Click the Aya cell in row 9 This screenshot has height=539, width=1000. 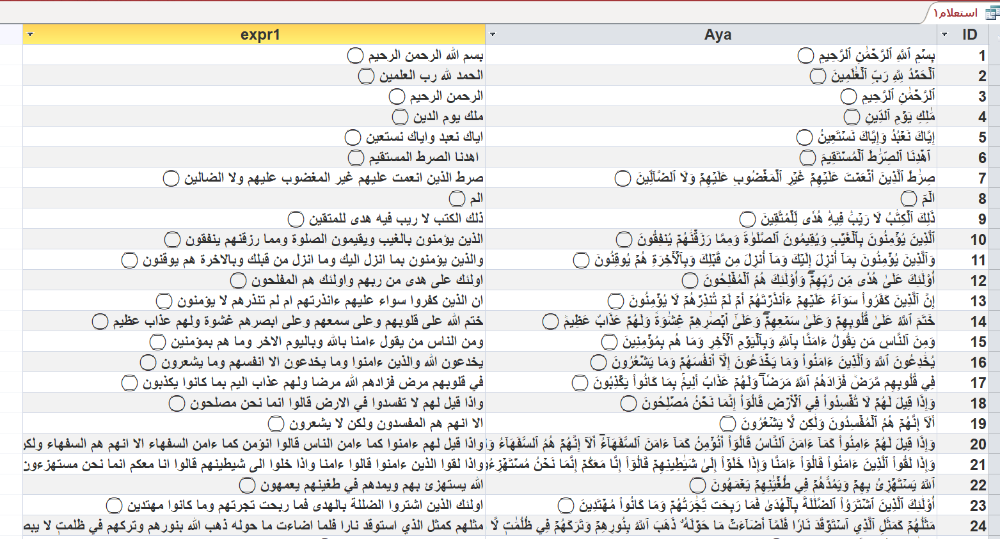711,219
